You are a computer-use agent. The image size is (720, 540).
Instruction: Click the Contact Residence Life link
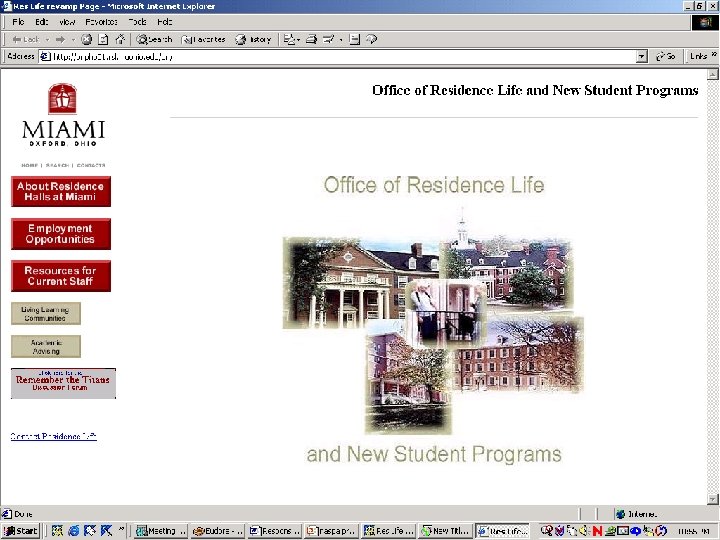click(53, 436)
